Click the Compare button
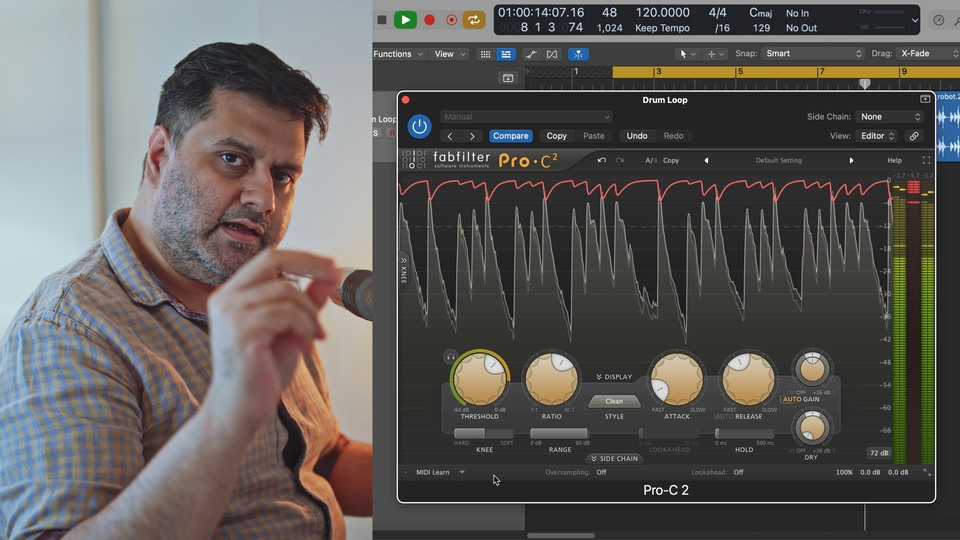960x540 pixels. (x=511, y=136)
